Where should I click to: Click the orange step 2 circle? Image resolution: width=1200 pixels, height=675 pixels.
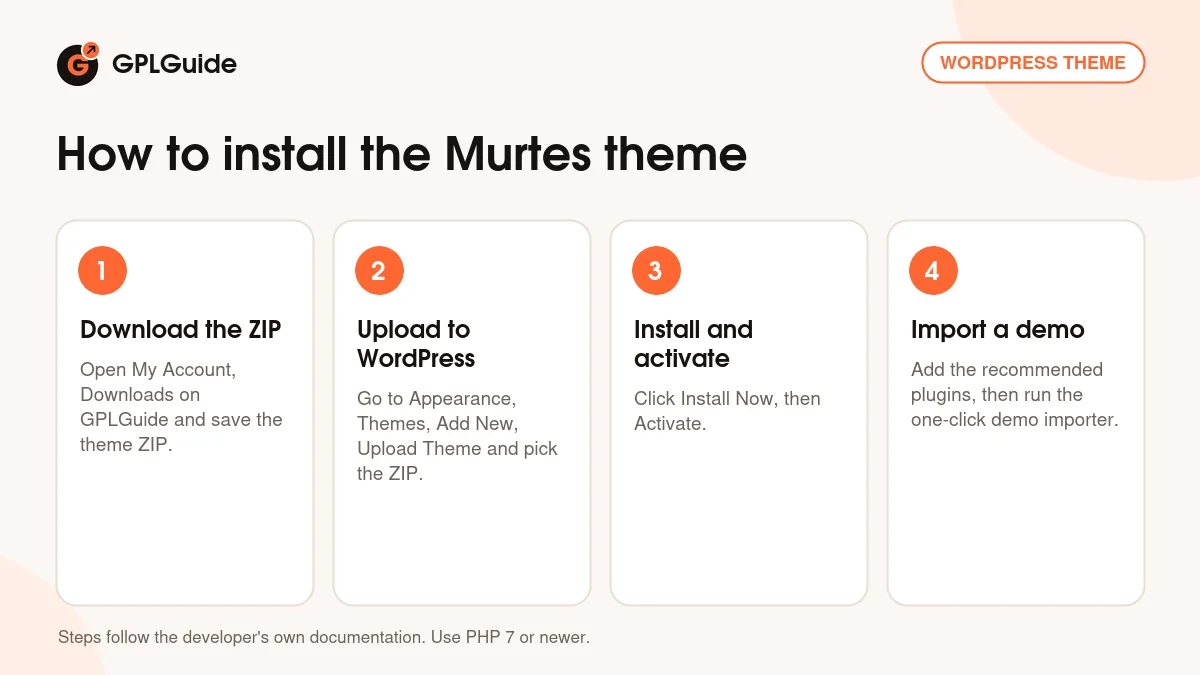coord(379,270)
